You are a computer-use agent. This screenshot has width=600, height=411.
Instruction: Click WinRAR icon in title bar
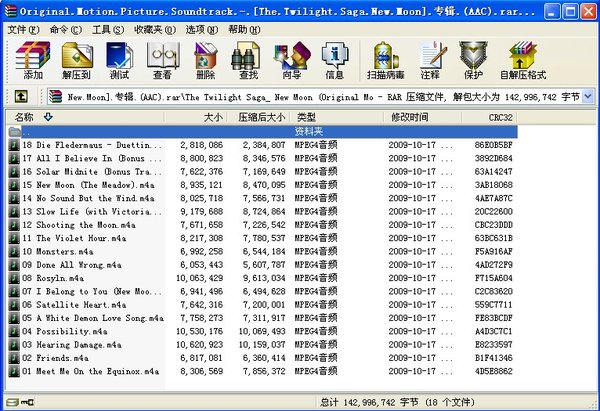pos(10,11)
